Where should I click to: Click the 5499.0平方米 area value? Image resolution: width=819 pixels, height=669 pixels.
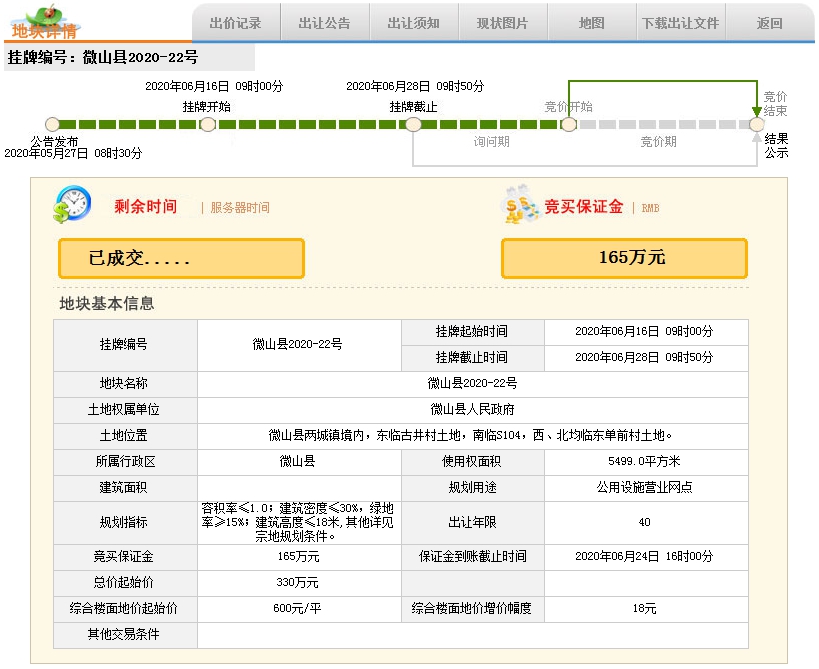pyautogui.click(x=646, y=462)
